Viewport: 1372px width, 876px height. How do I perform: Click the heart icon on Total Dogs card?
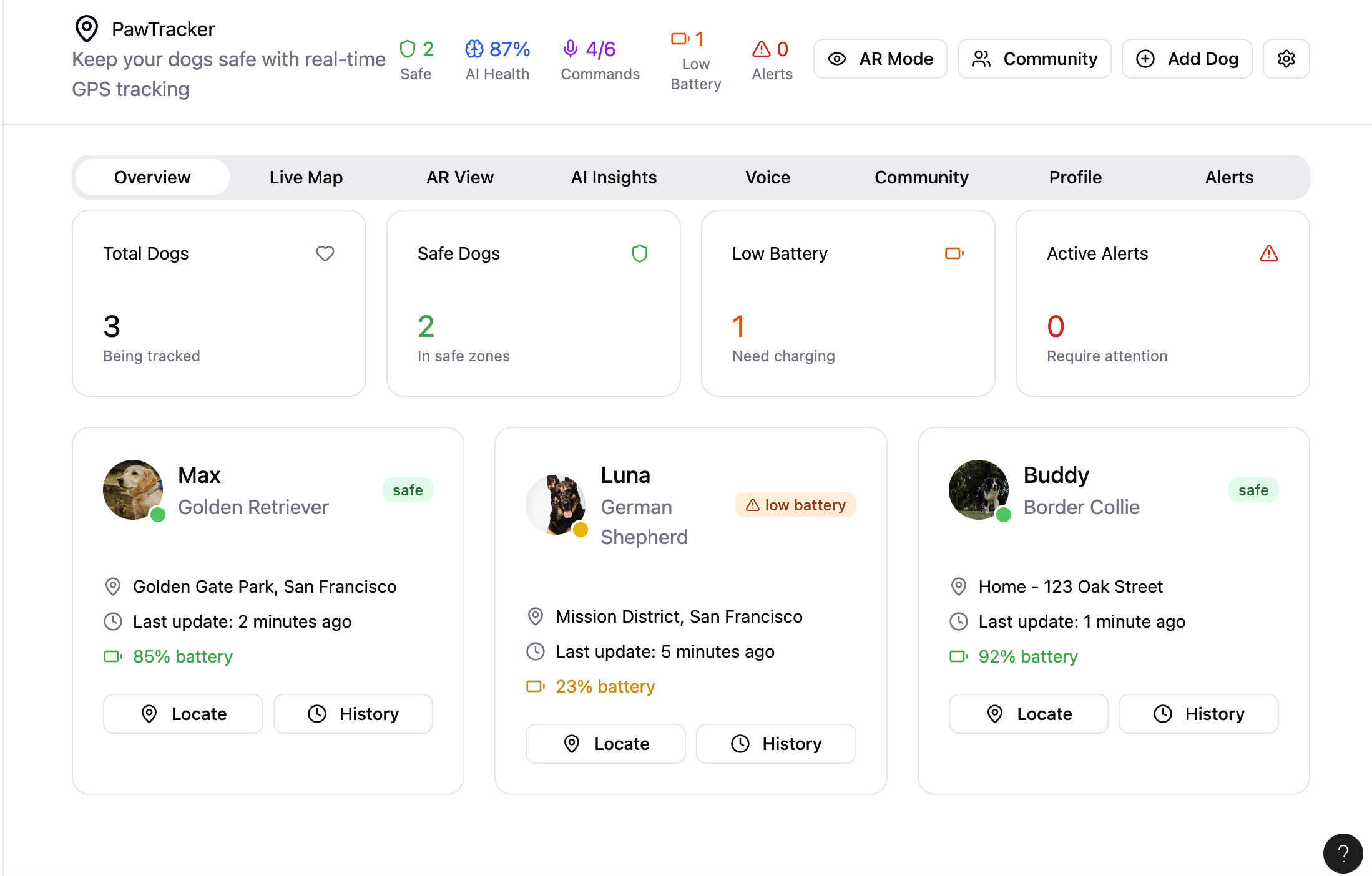[x=325, y=253]
